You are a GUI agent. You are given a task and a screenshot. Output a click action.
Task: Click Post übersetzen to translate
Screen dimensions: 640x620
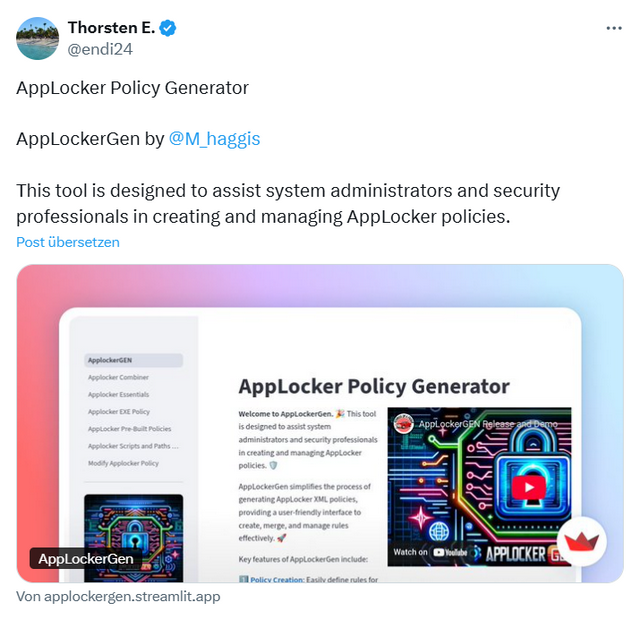click(68, 242)
